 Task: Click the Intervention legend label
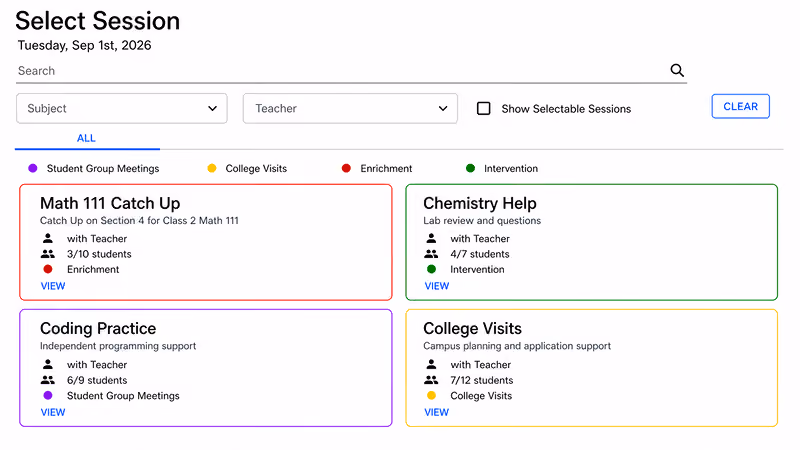tap(511, 168)
